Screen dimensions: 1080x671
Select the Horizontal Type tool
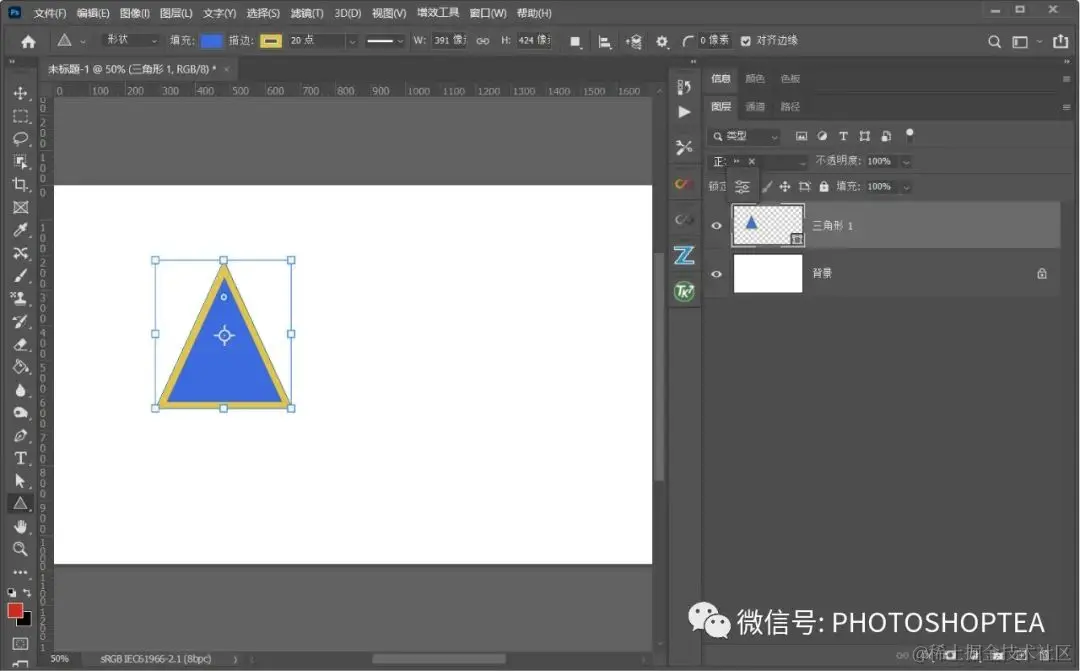point(20,458)
